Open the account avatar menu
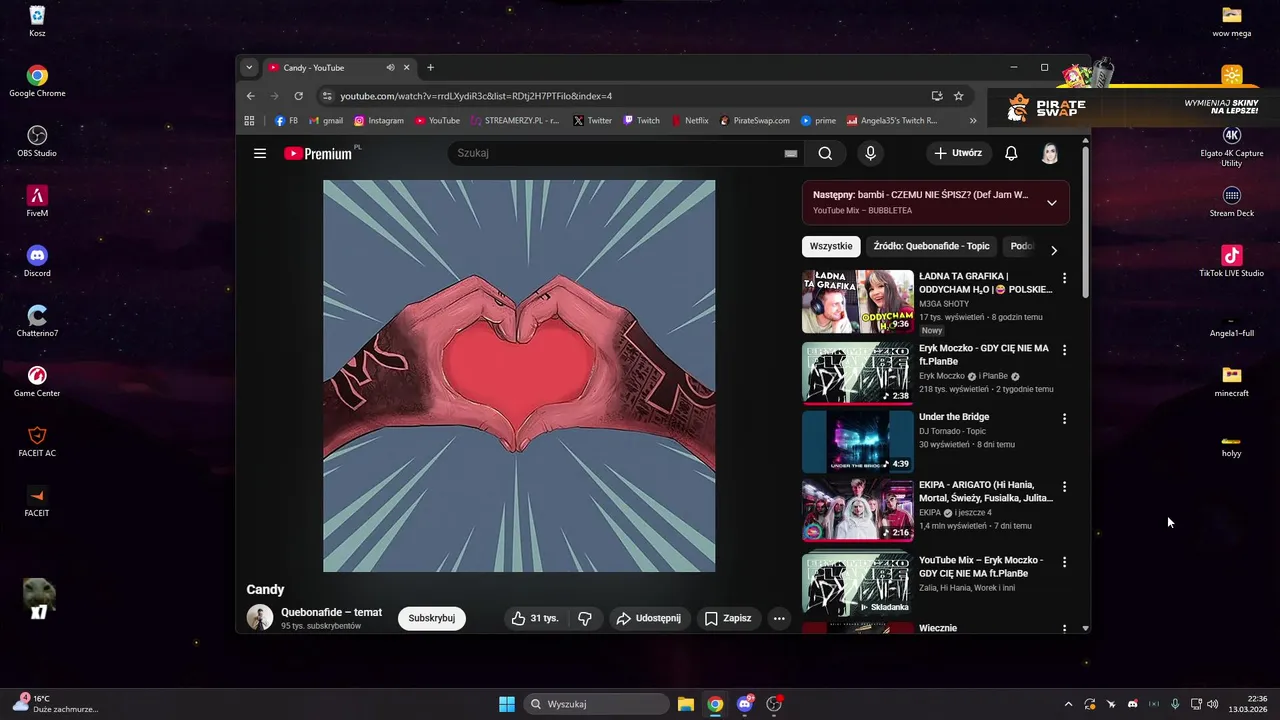 pyautogui.click(x=1050, y=153)
